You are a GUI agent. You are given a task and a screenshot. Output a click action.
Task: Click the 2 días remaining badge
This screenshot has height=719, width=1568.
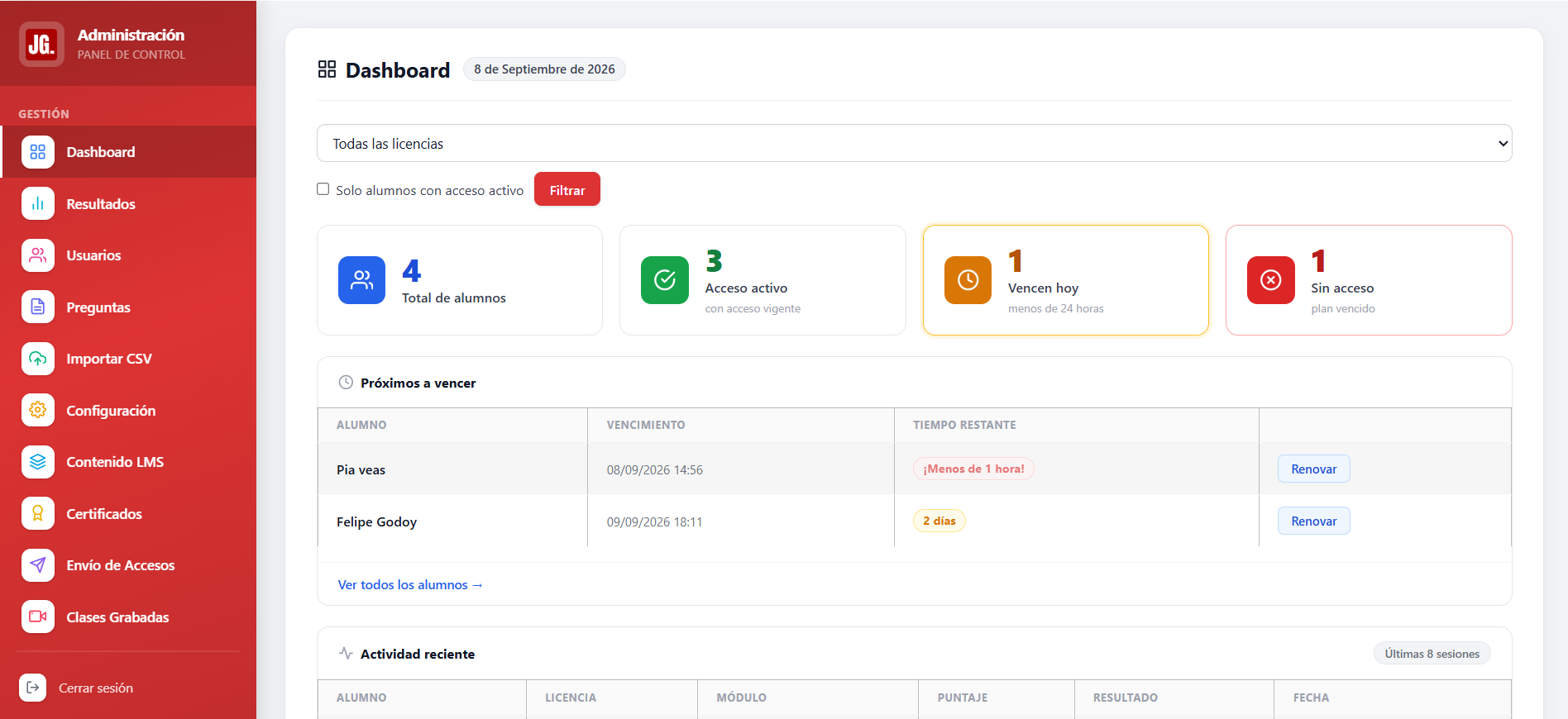tap(939, 521)
